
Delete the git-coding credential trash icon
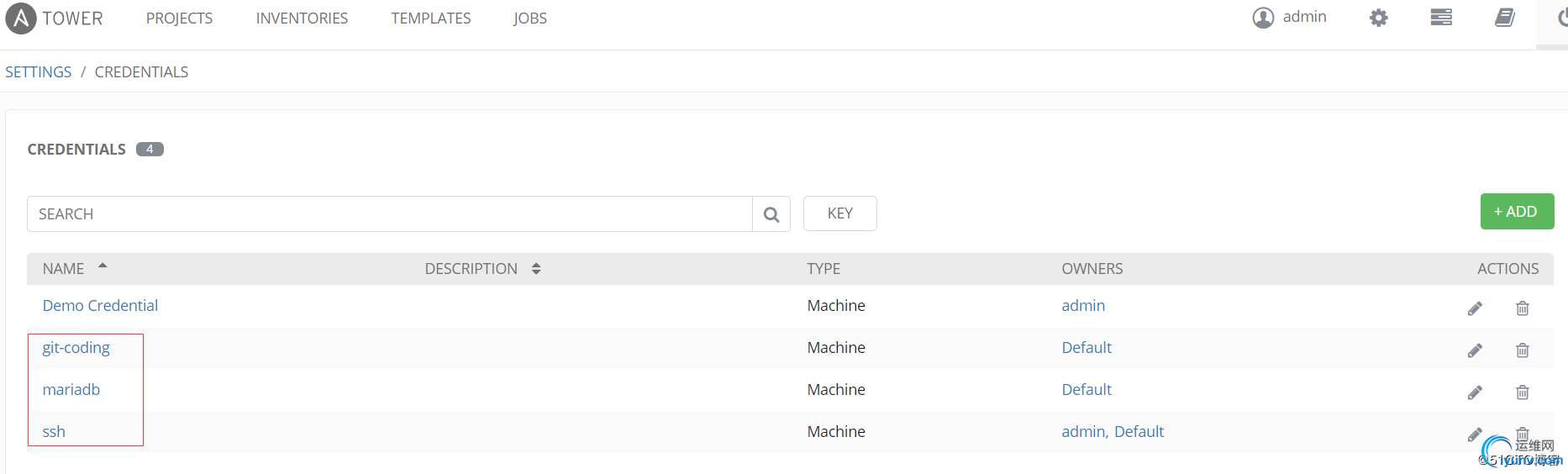pos(1522,350)
